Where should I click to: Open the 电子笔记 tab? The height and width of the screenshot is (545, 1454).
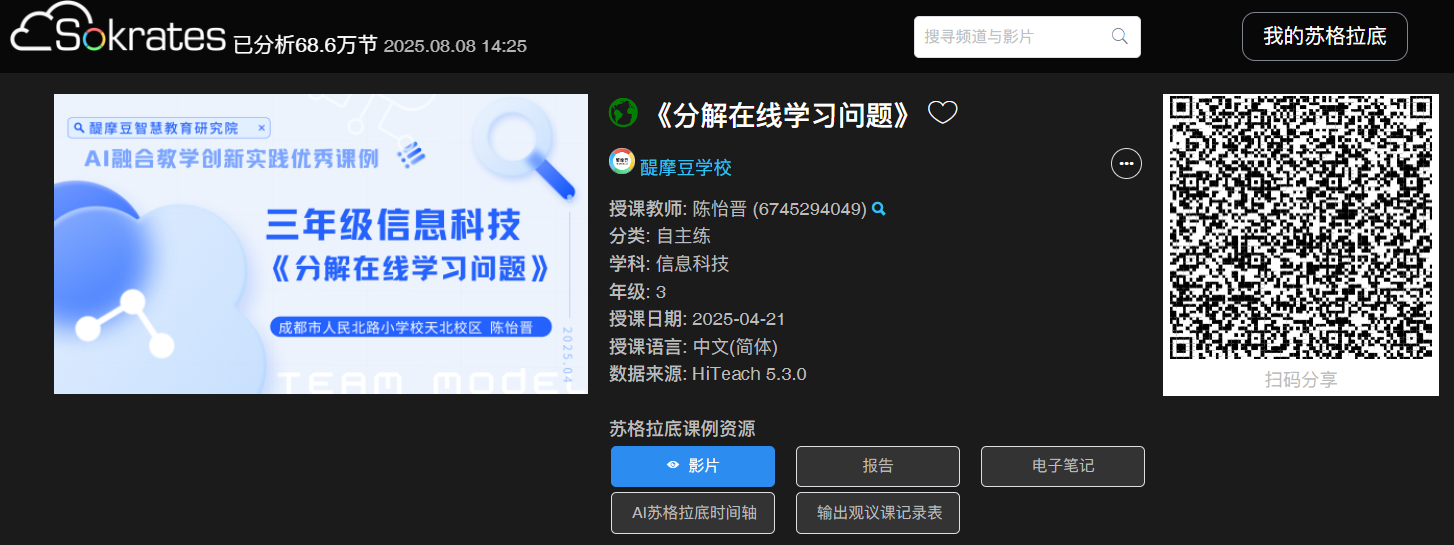pyautogui.click(x=1063, y=466)
